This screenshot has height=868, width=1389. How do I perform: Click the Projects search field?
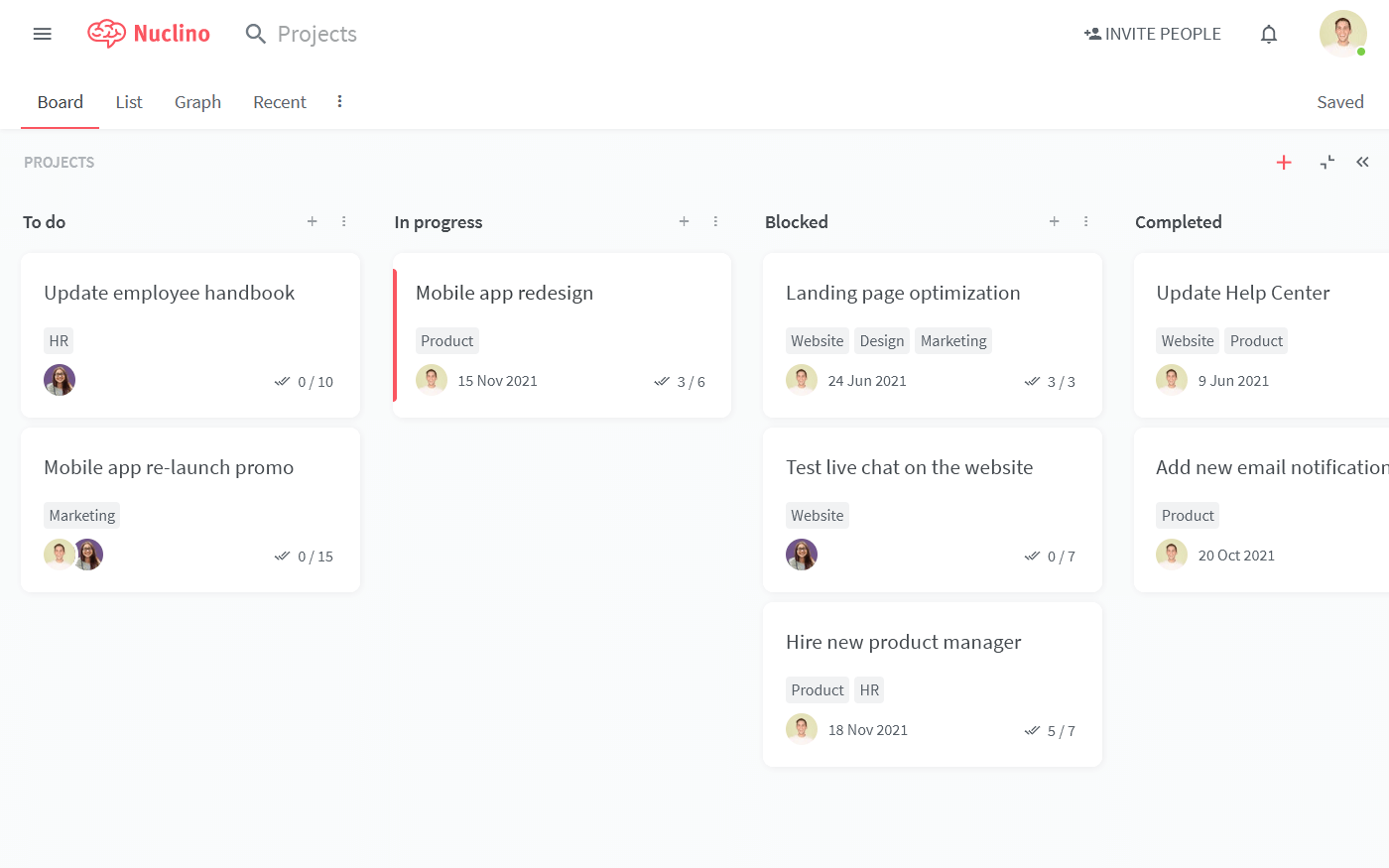click(316, 34)
